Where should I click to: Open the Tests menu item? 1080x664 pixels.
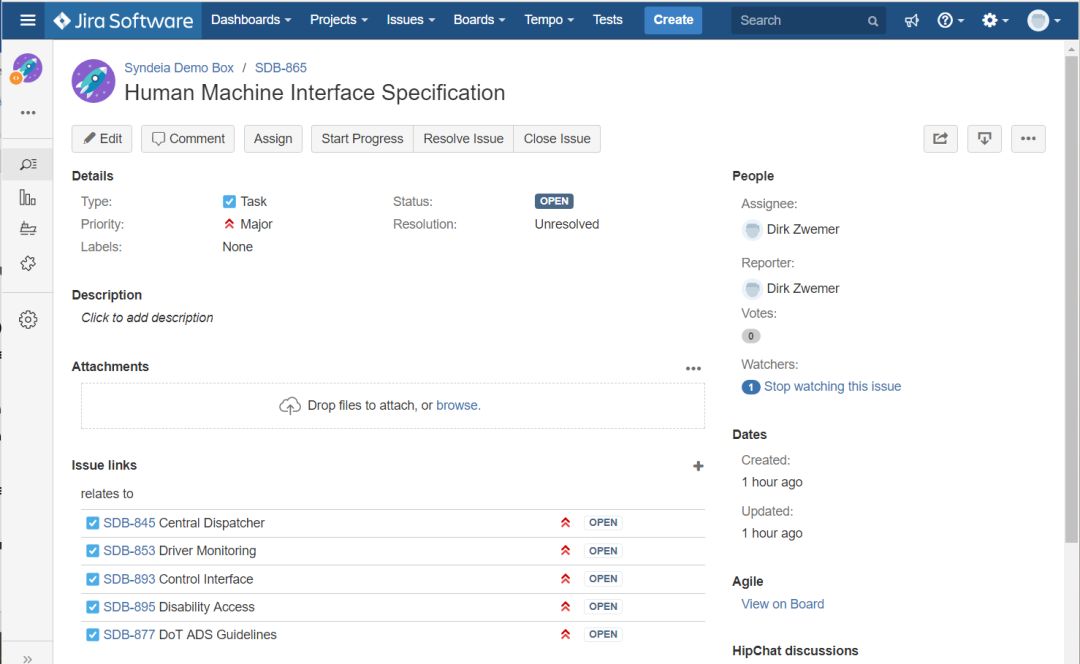607,20
